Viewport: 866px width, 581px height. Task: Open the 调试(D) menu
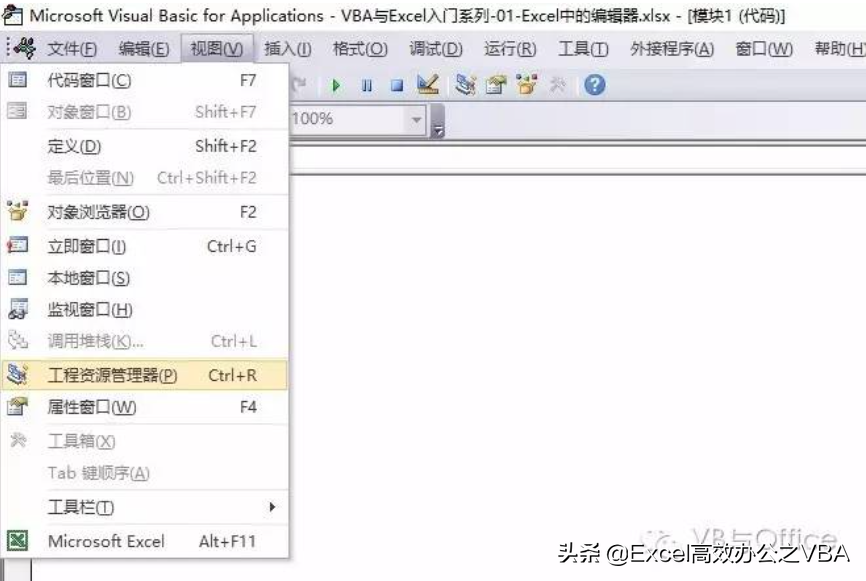pos(436,49)
